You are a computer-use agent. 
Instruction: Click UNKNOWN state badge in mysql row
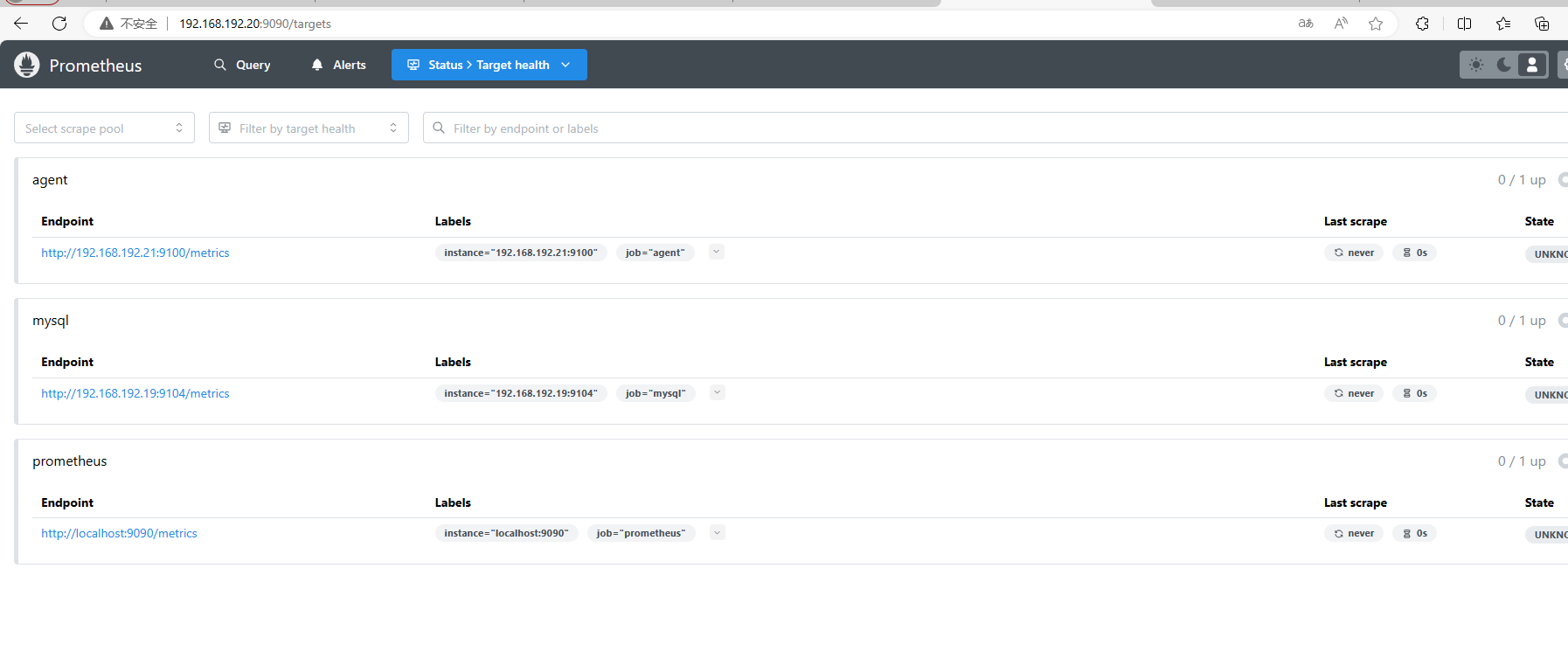point(1547,394)
